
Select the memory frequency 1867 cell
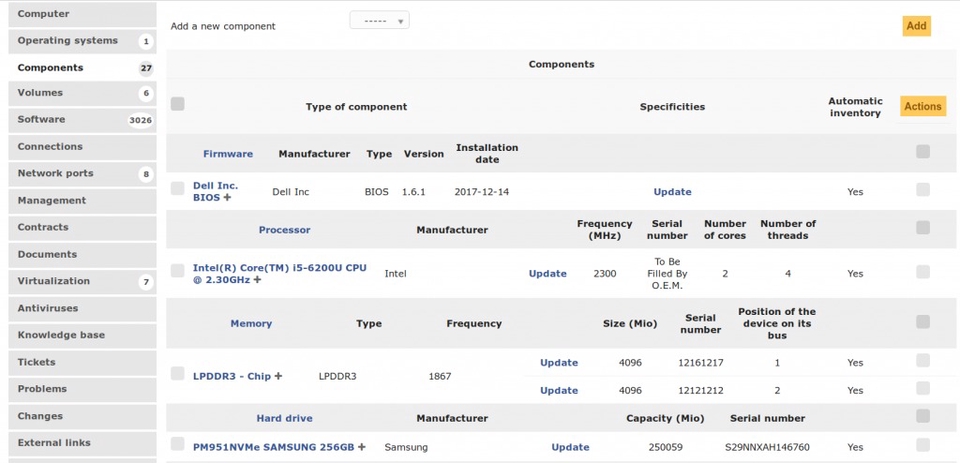point(440,376)
